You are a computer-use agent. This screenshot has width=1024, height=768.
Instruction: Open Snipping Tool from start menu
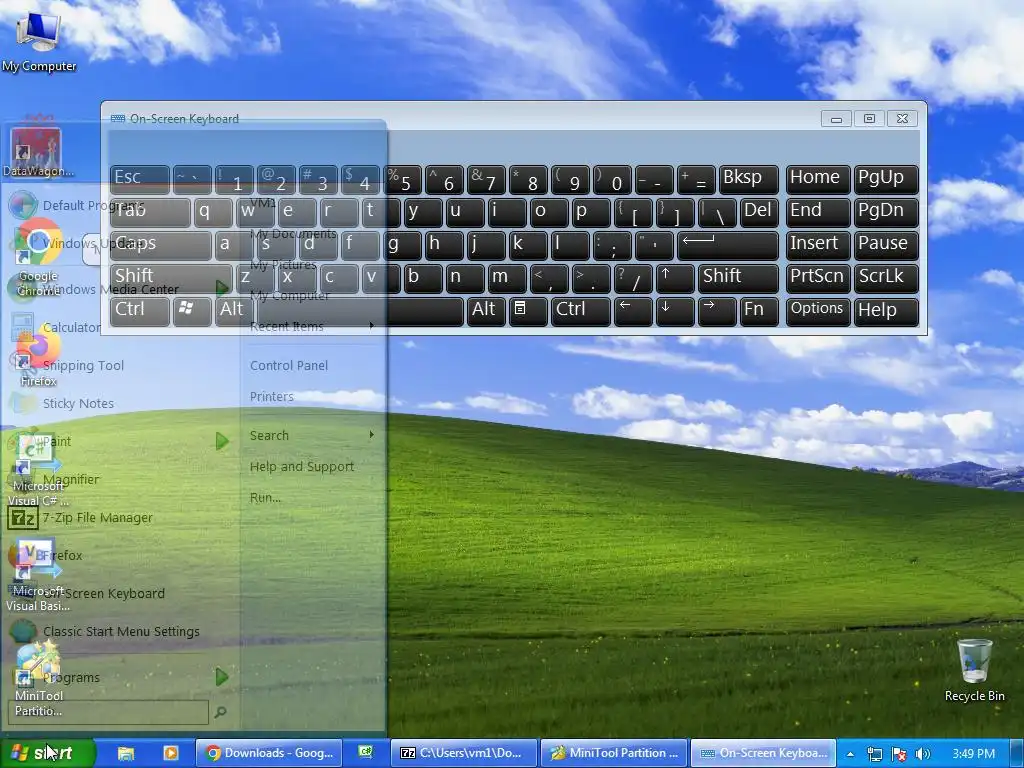pos(83,366)
